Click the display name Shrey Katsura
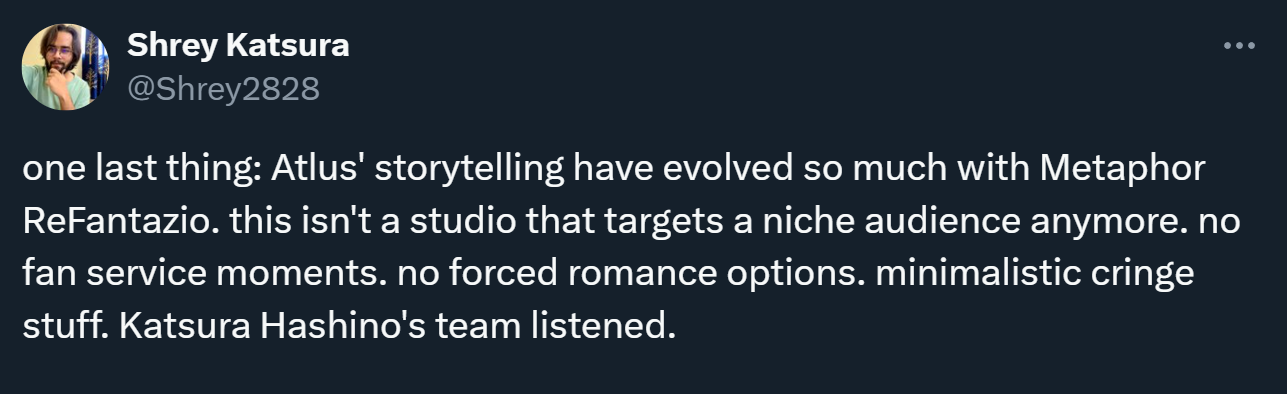Image resolution: width=1287 pixels, height=394 pixels. 238,46
